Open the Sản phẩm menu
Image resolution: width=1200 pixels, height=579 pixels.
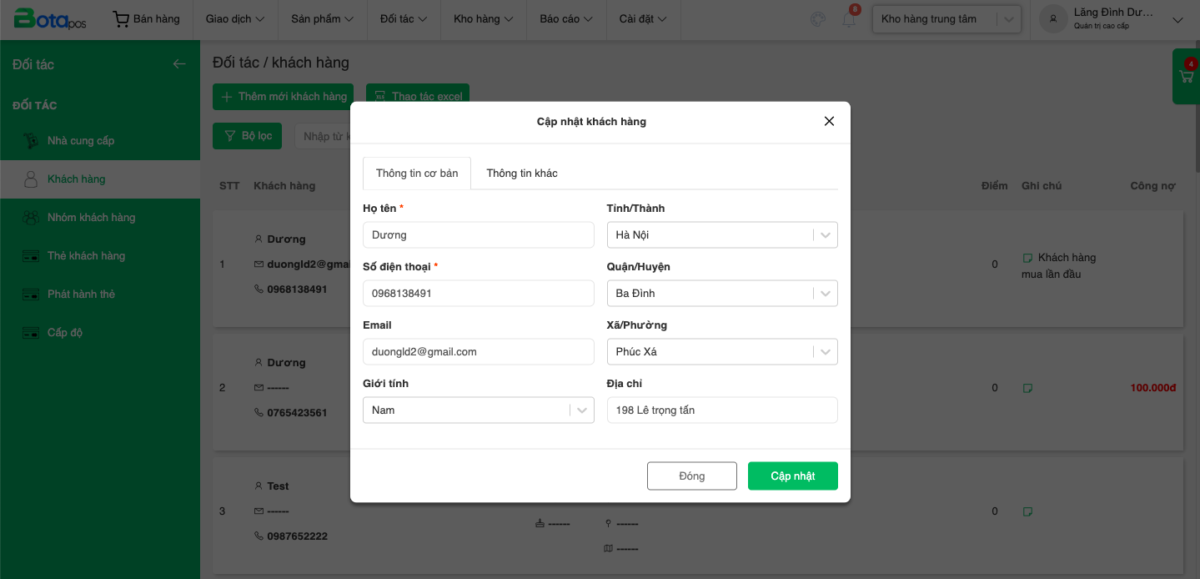322,19
